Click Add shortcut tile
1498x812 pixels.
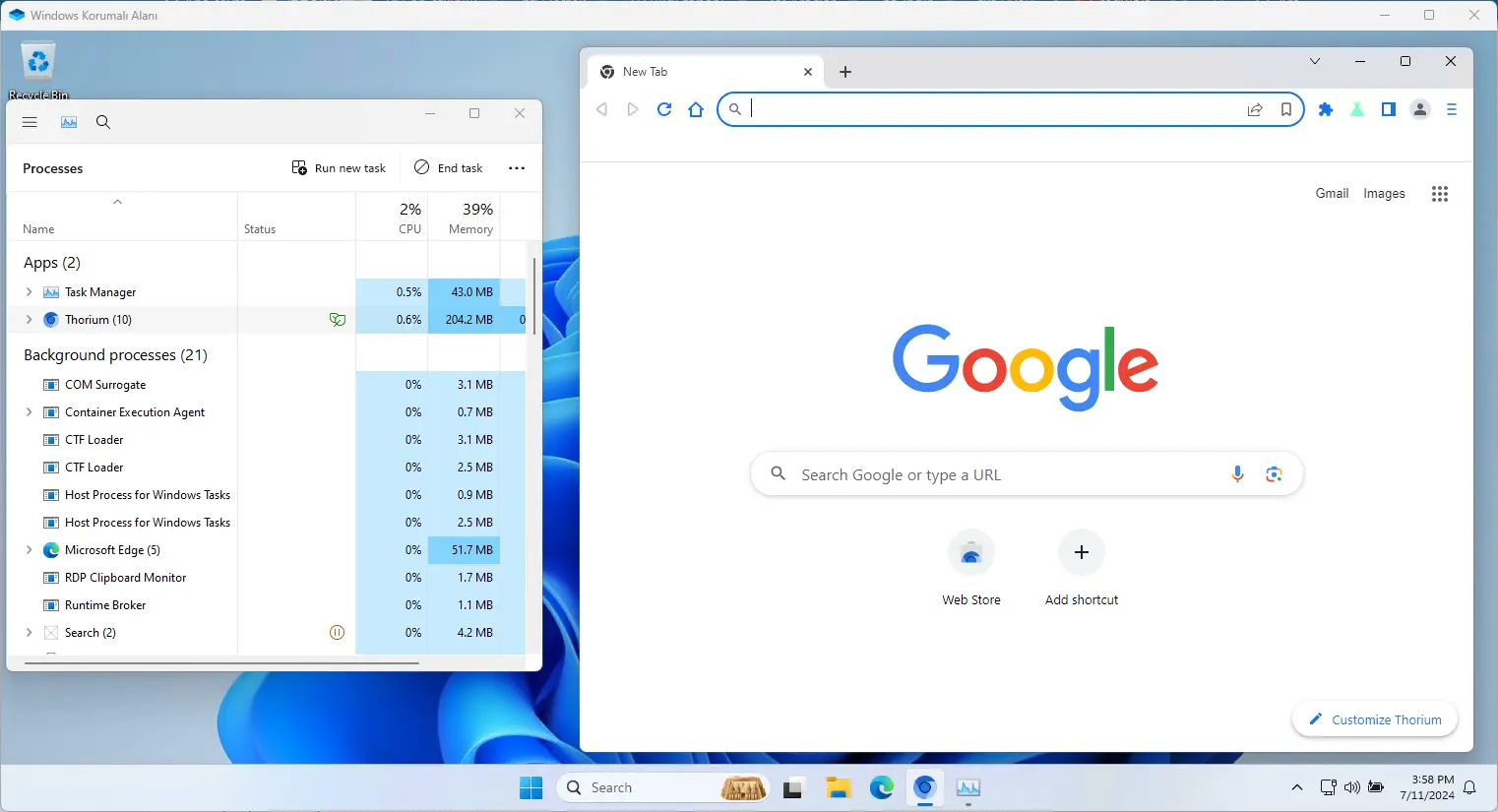pyautogui.click(x=1082, y=569)
